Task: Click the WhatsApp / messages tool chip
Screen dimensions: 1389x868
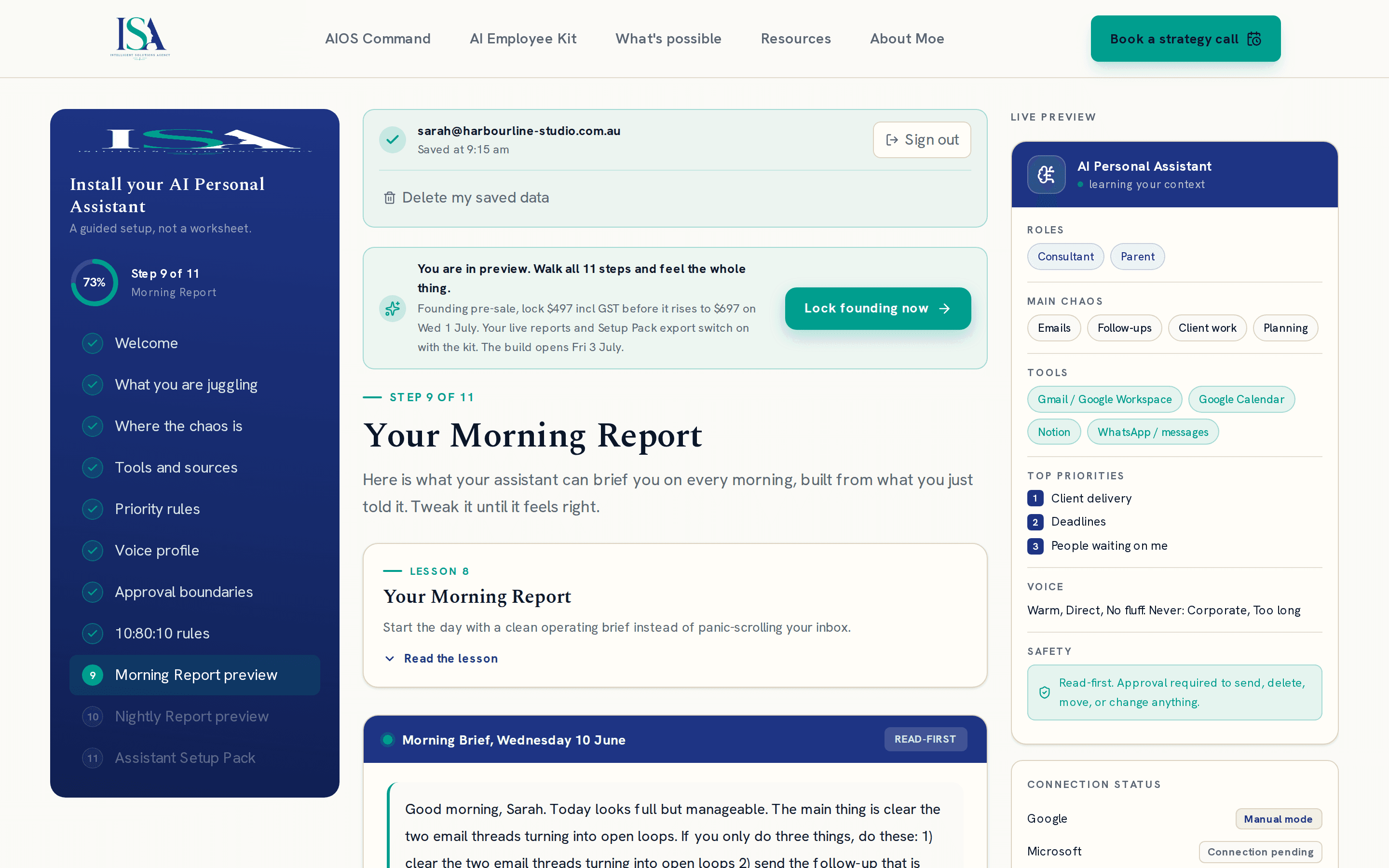Action: point(1153,432)
